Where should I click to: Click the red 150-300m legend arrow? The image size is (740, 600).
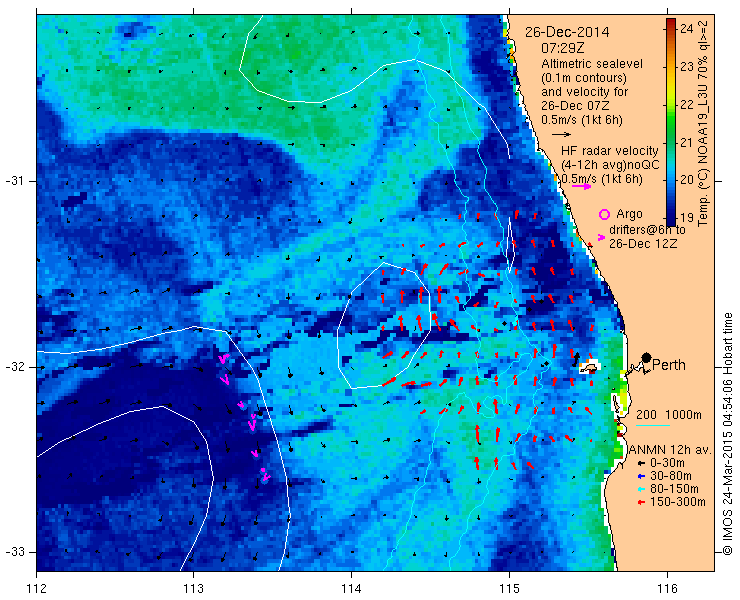pyautogui.click(x=640, y=503)
